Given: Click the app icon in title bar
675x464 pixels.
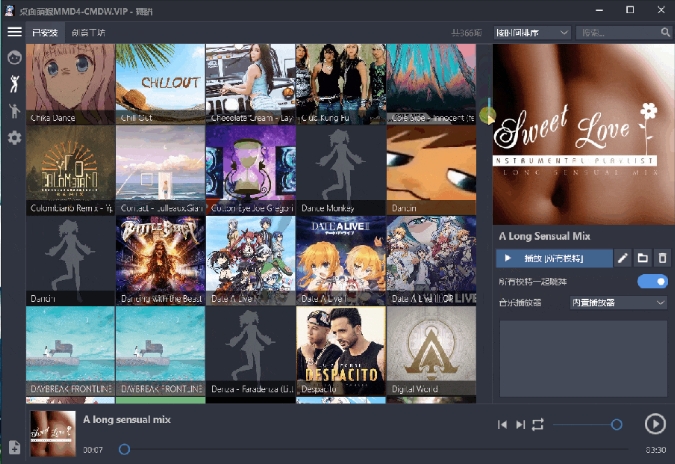Looking at the screenshot, I should tap(9, 11).
